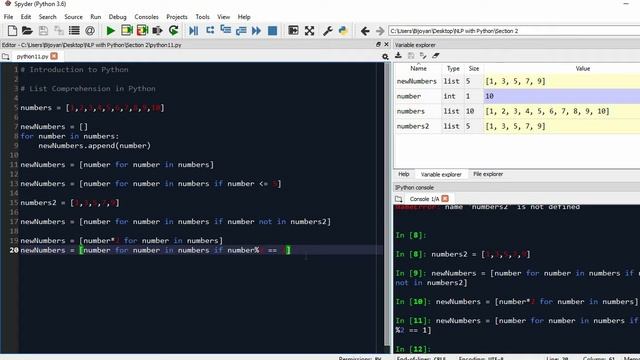The width and height of the screenshot is (640, 360).
Task: Click the working directory path field
Action: pyautogui.click(x=514, y=31)
